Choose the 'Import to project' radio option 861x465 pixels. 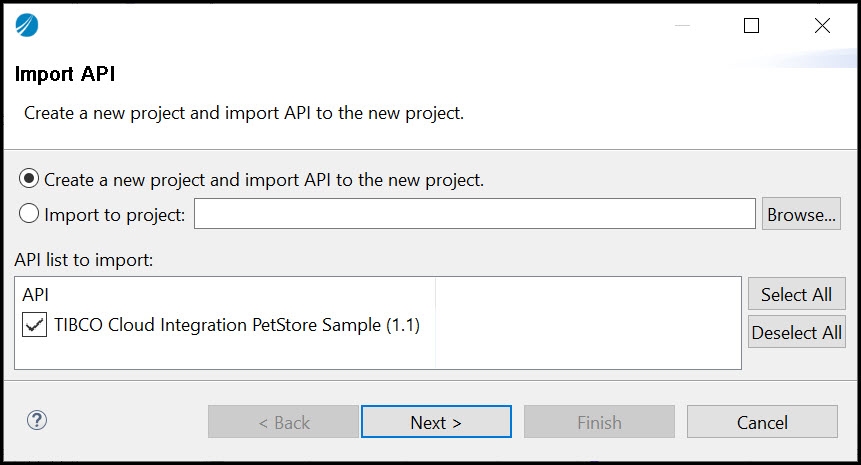pyautogui.click(x=29, y=214)
